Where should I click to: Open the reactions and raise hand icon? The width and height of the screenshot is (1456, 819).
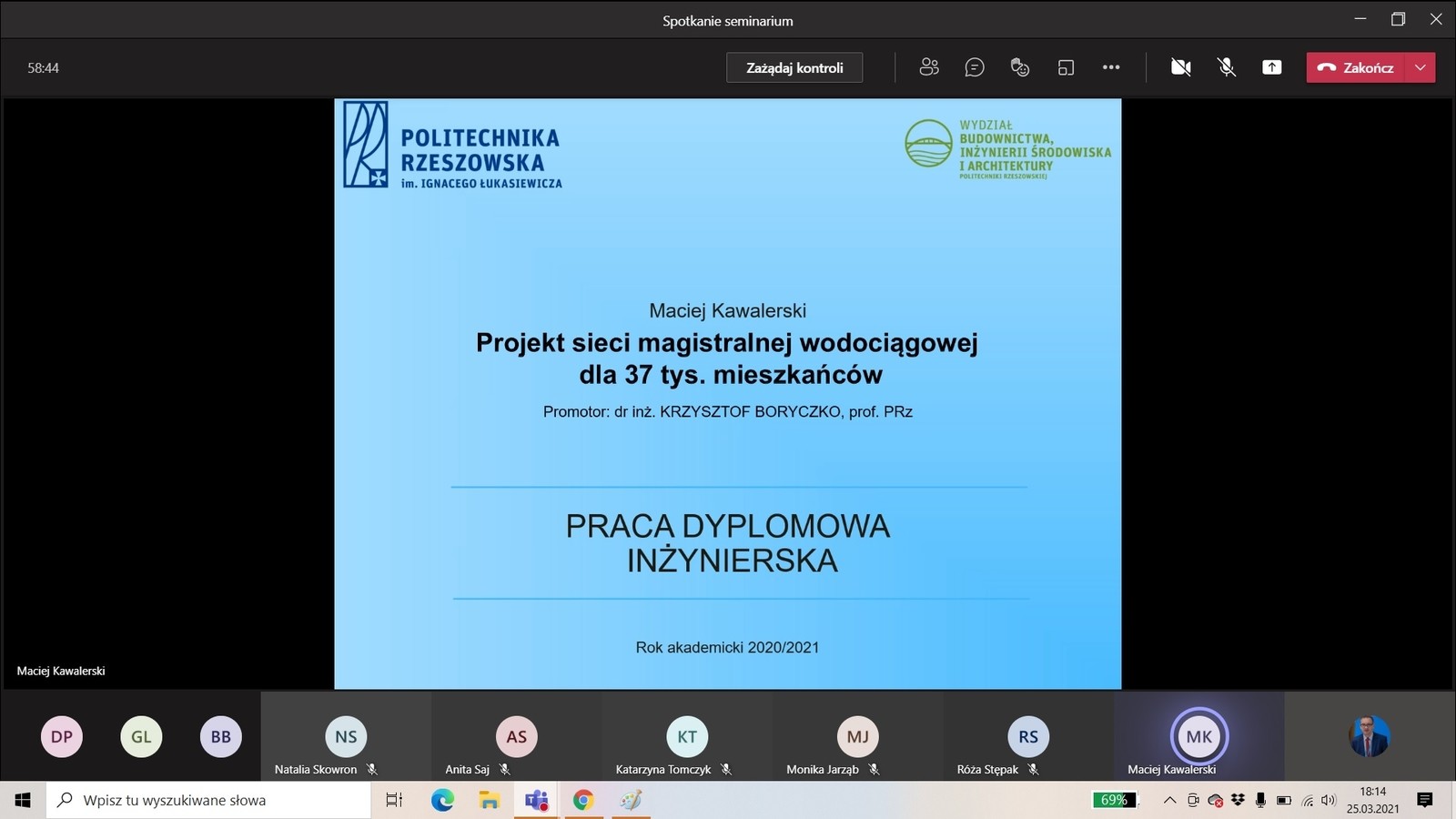tap(1020, 67)
